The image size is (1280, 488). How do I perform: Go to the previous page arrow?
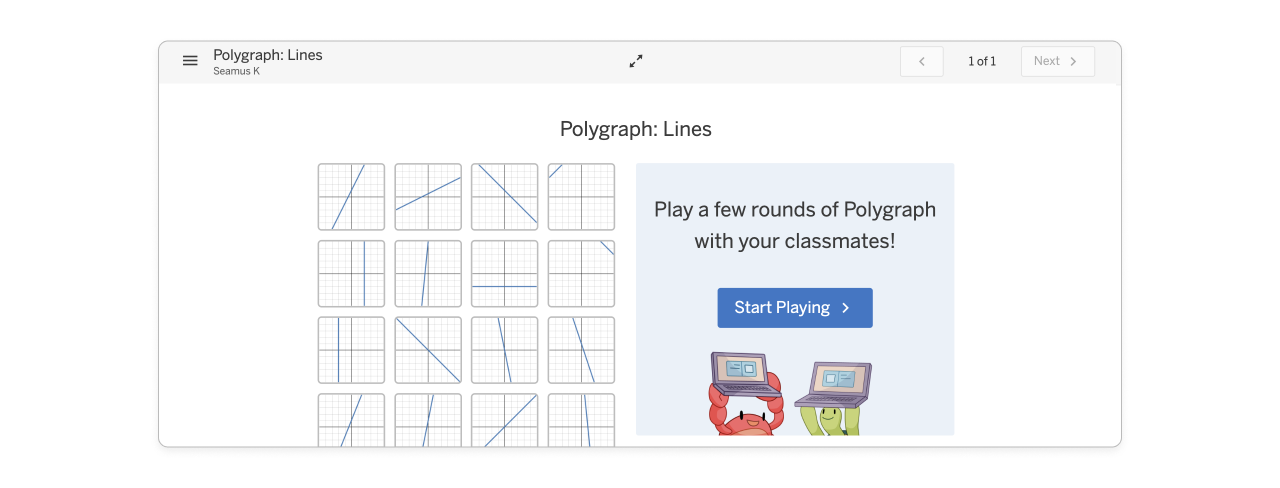[921, 61]
